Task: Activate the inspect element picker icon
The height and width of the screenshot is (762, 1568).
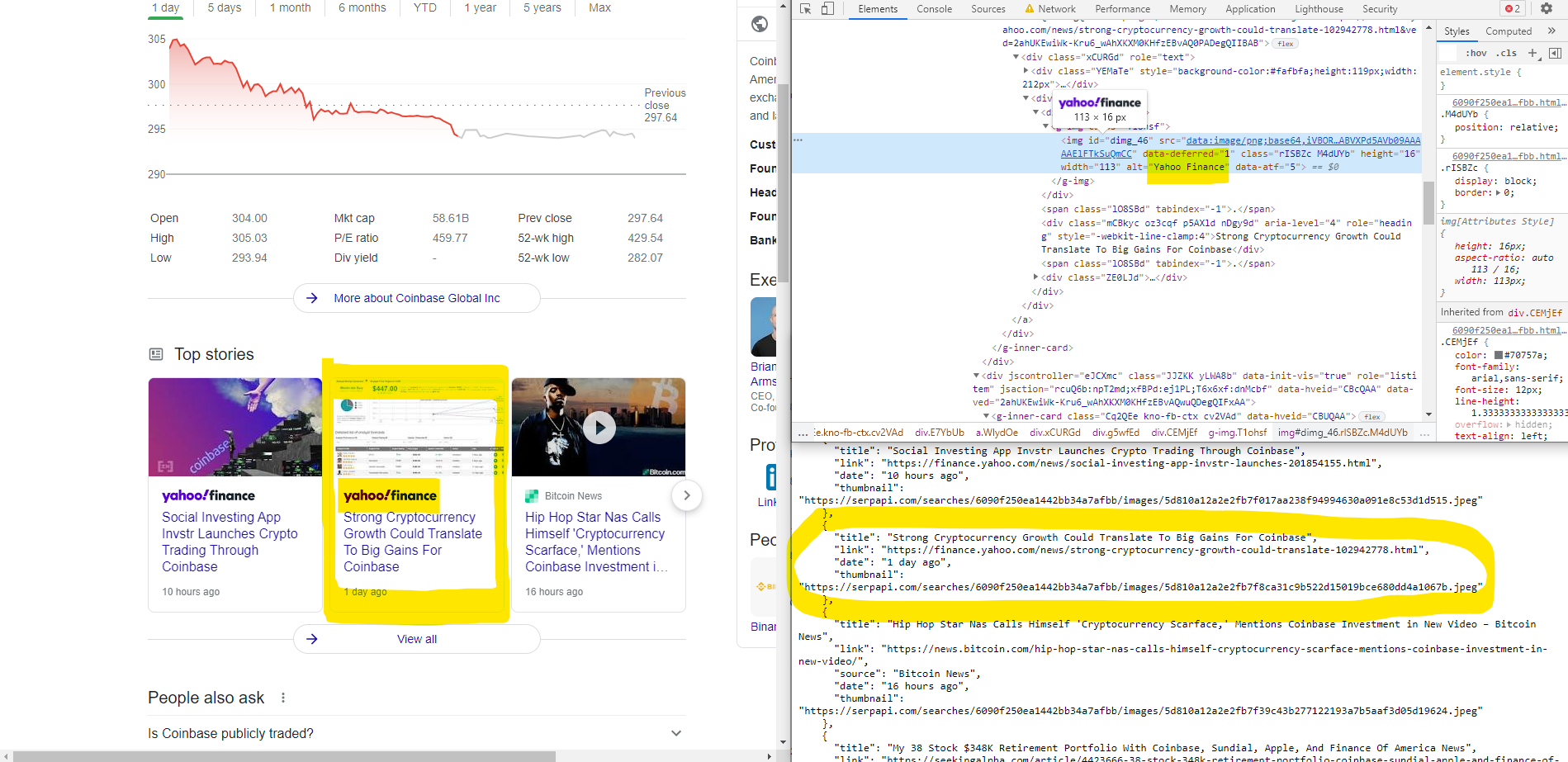Action: coord(806,9)
